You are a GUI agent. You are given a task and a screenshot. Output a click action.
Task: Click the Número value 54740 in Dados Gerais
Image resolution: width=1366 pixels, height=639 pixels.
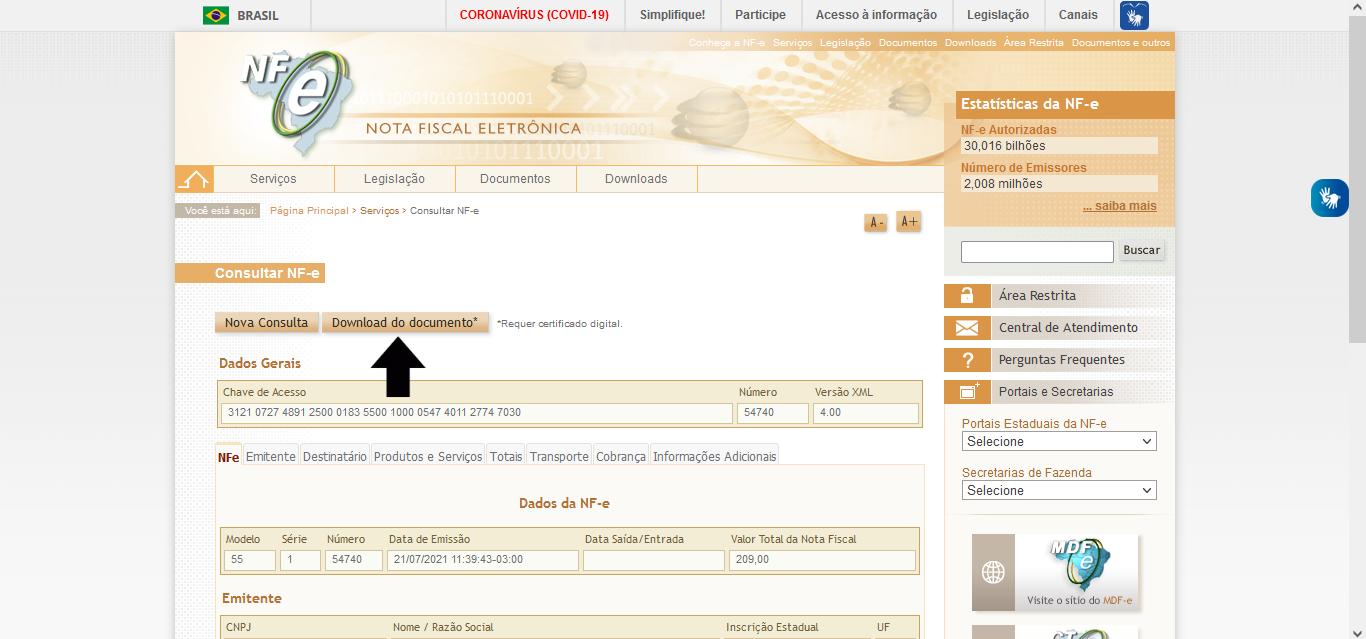click(772, 413)
